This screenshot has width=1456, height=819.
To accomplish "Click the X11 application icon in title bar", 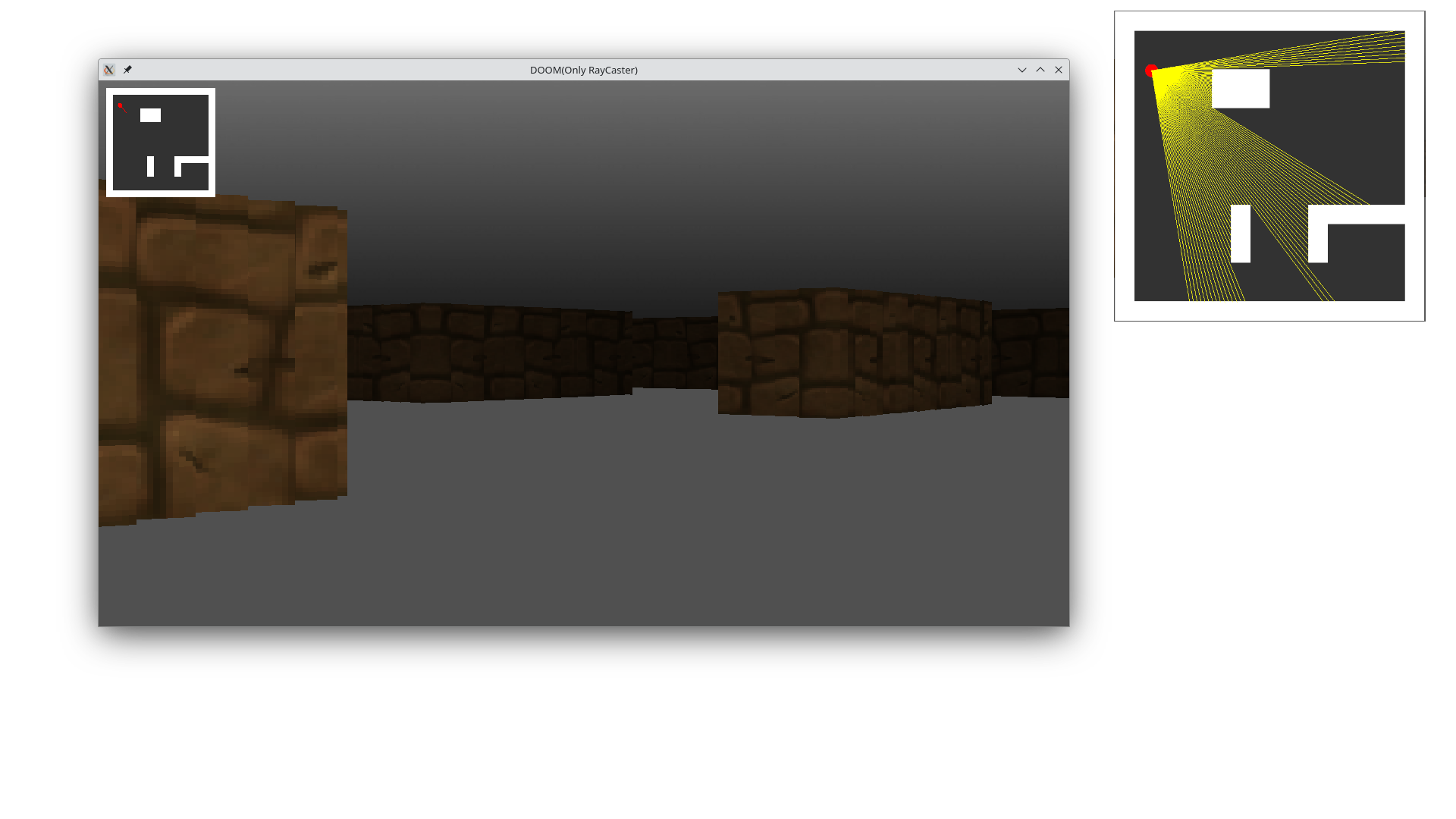I will (x=109, y=70).
